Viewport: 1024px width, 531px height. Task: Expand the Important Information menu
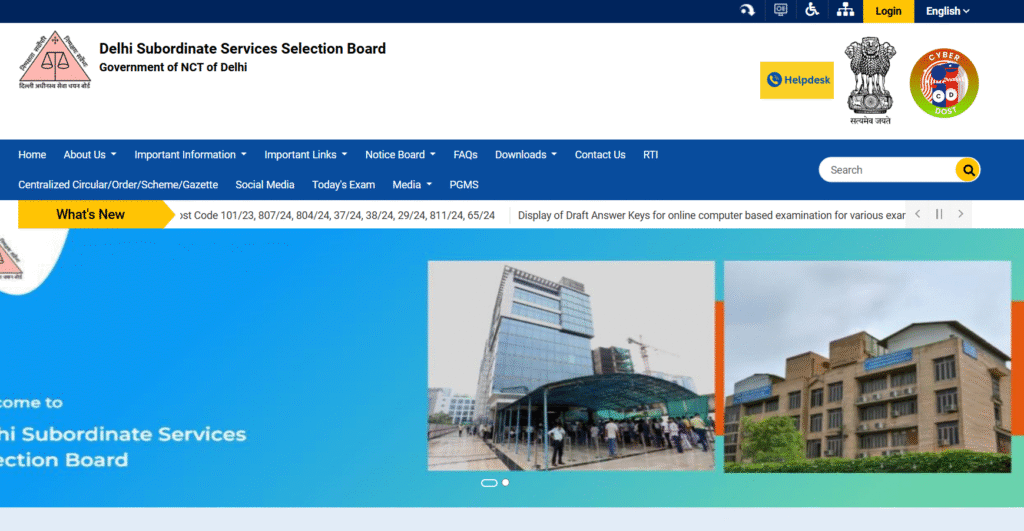pyautogui.click(x=191, y=155)
